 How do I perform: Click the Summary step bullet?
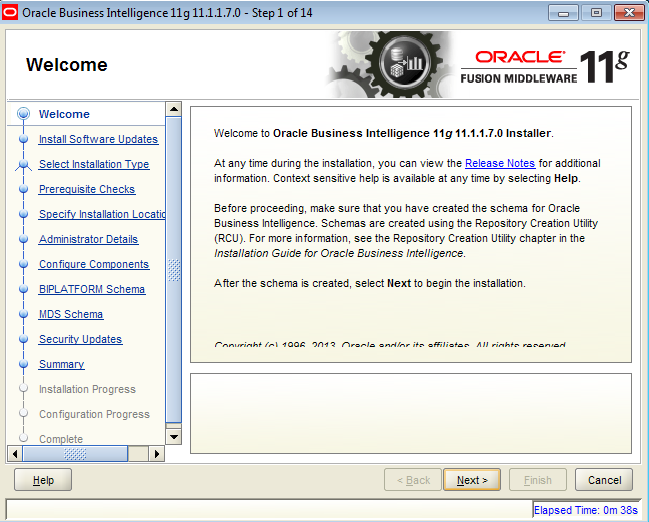[x=24, y=364]
